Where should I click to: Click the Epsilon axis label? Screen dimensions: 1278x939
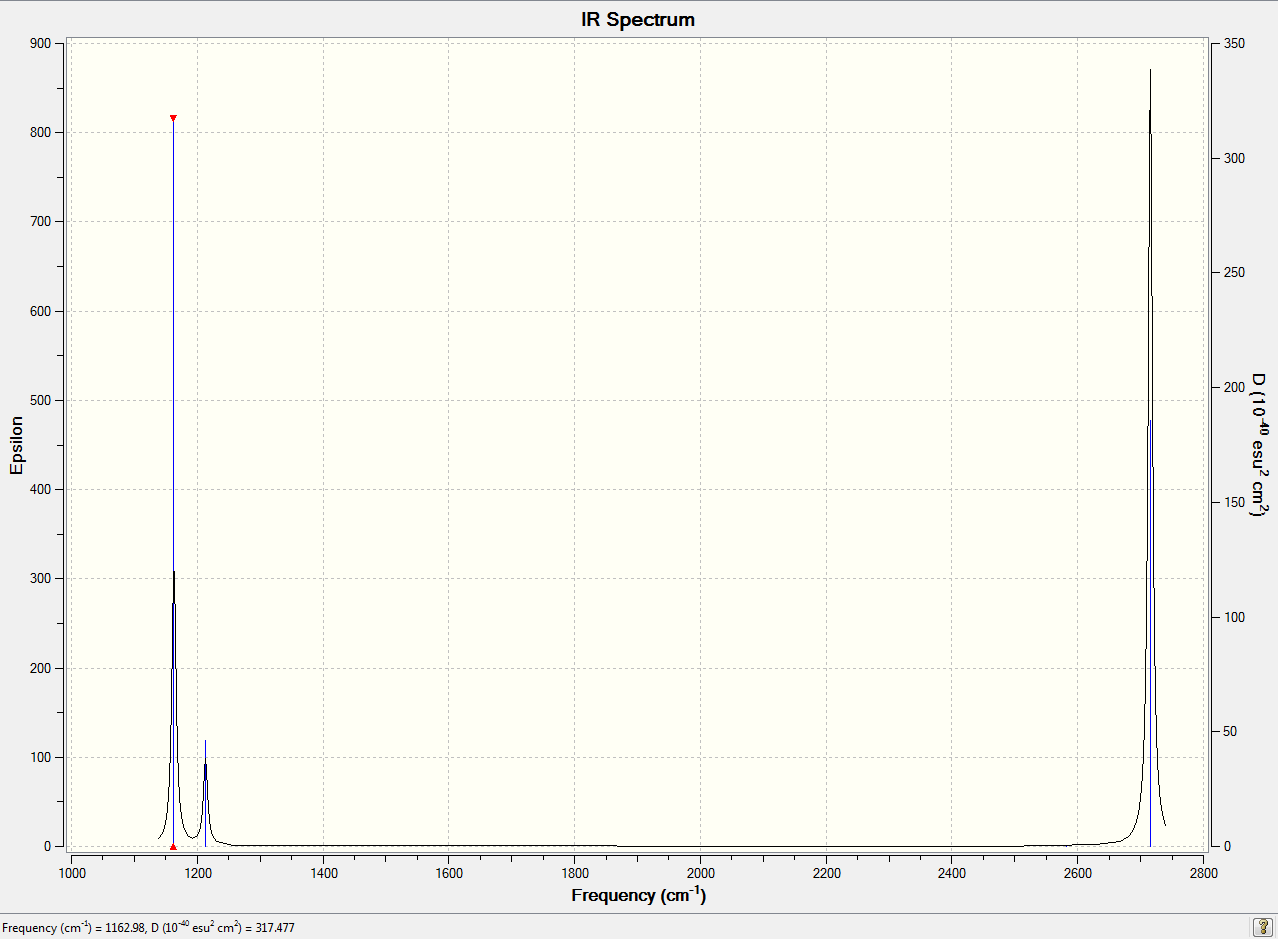(16, 444)
